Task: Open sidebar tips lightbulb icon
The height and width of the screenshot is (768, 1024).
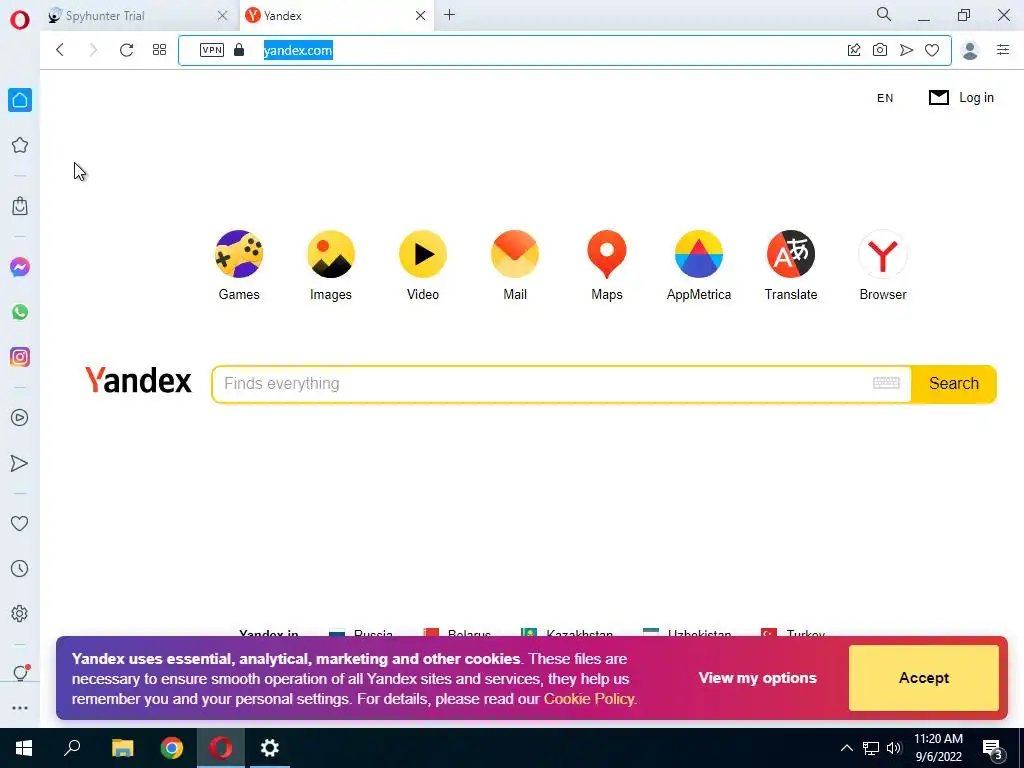Action: click(20, 673)
